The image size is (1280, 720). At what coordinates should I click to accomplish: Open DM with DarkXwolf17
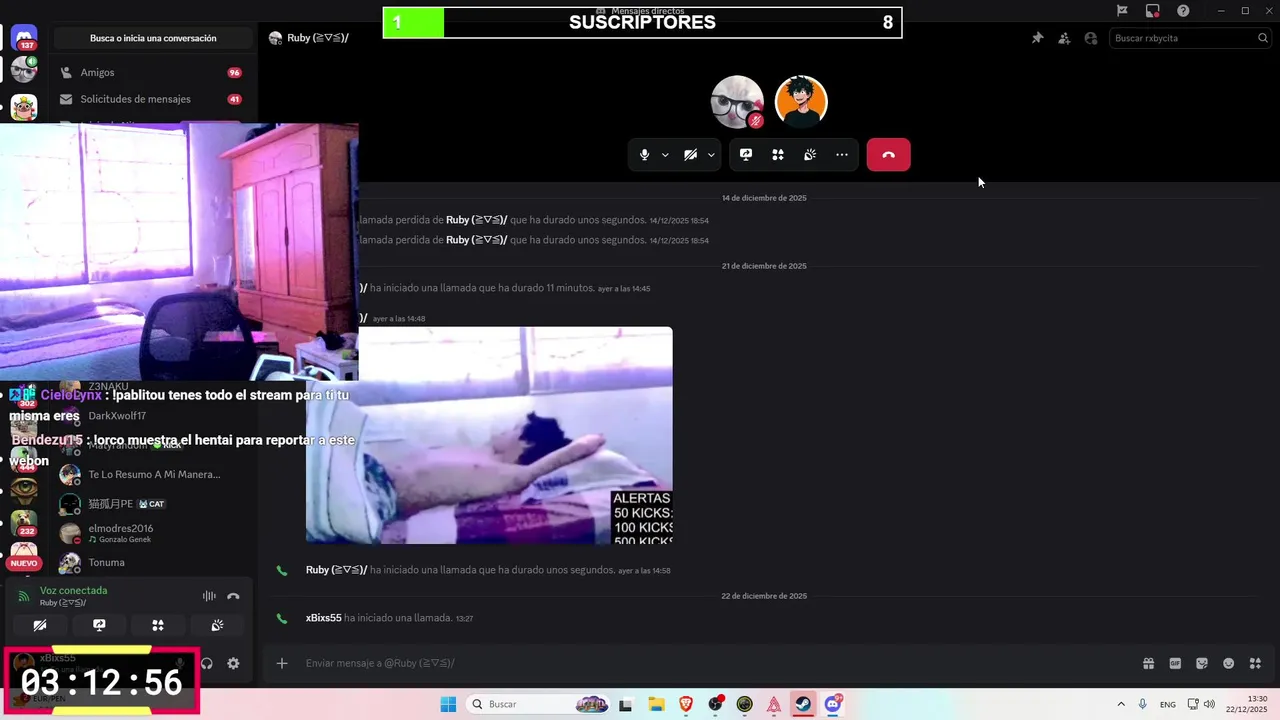tap(151, 416)
